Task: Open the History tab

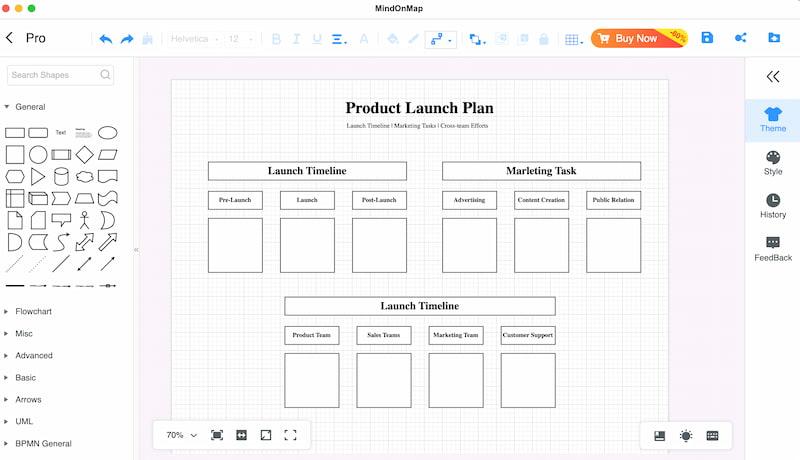Action: 773,206
